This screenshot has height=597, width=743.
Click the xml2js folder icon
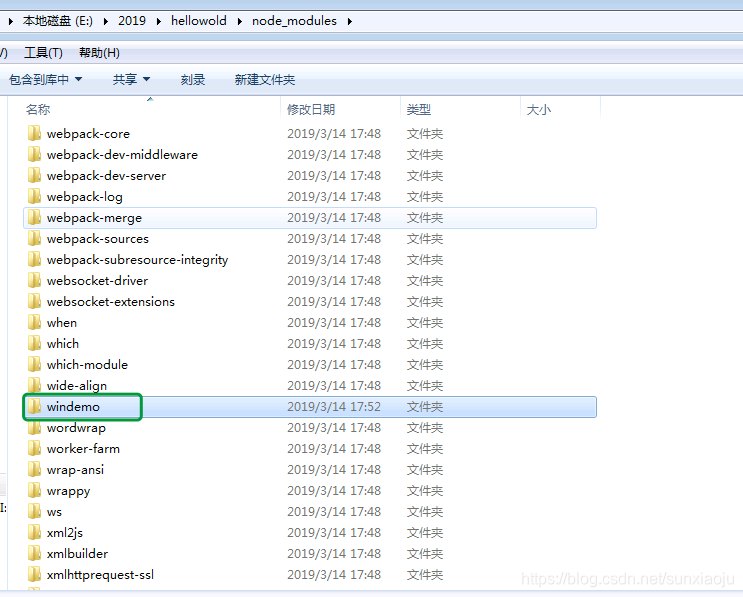[34, 533]
